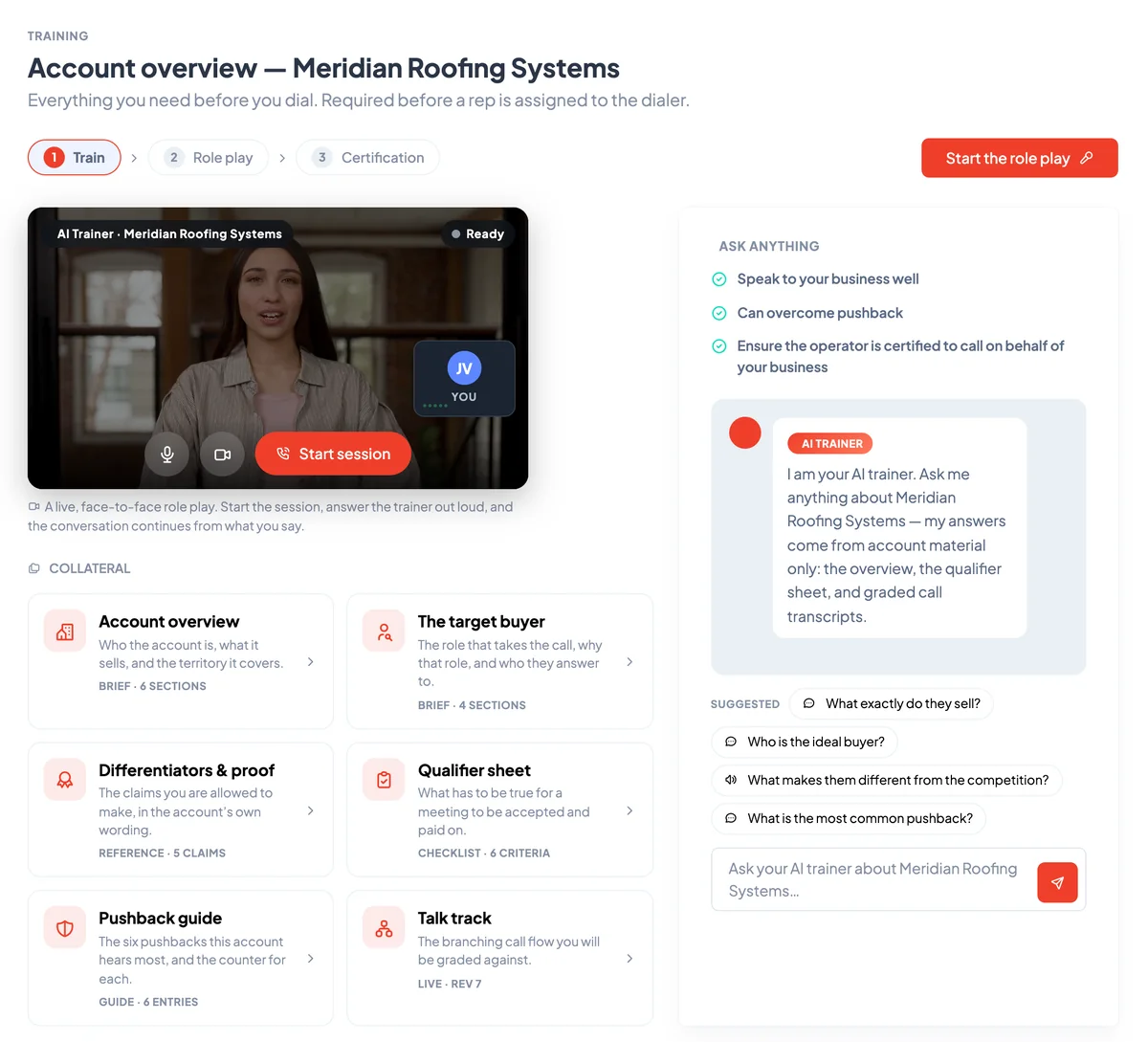This screenshot has width=1148, height=1042.
Task: Click the chat bubble icon on ideal buyer suggestion
Action: click(x=731, y=742)
